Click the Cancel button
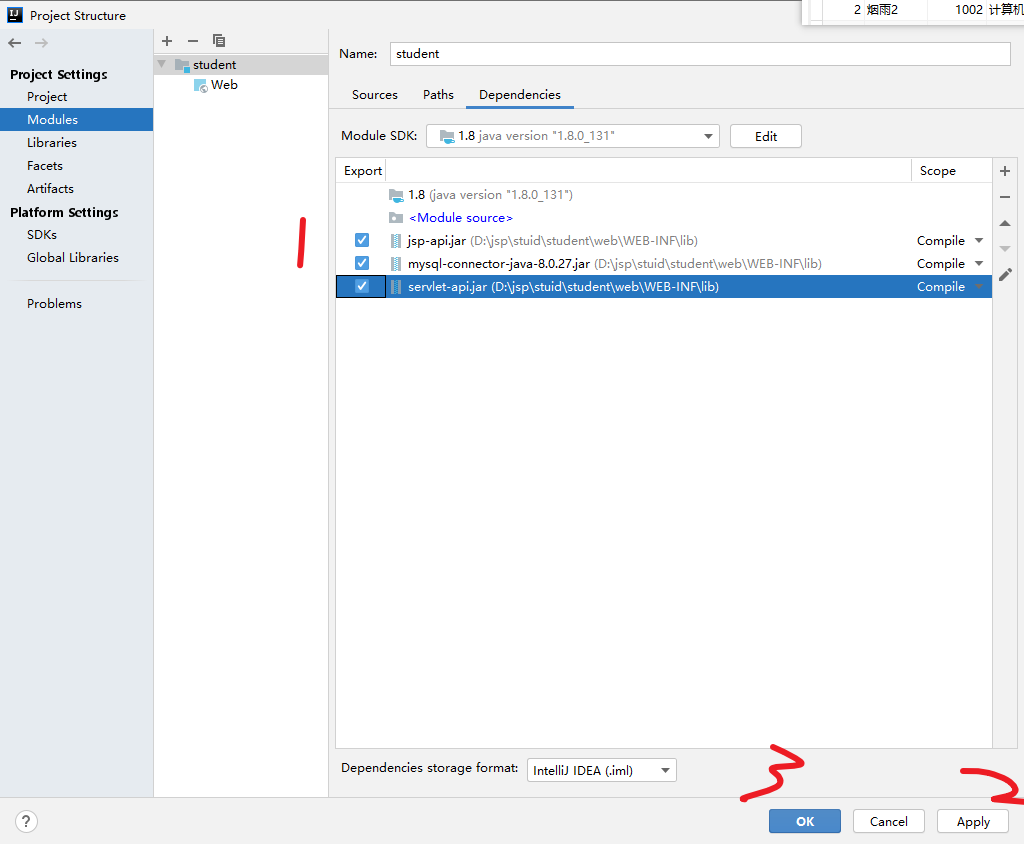 click(x=889, y=821)
